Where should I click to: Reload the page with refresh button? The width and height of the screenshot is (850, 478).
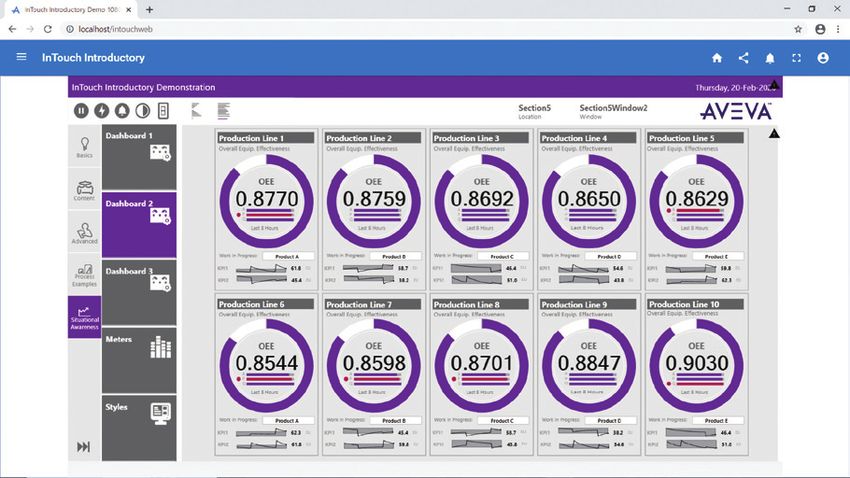48,29
